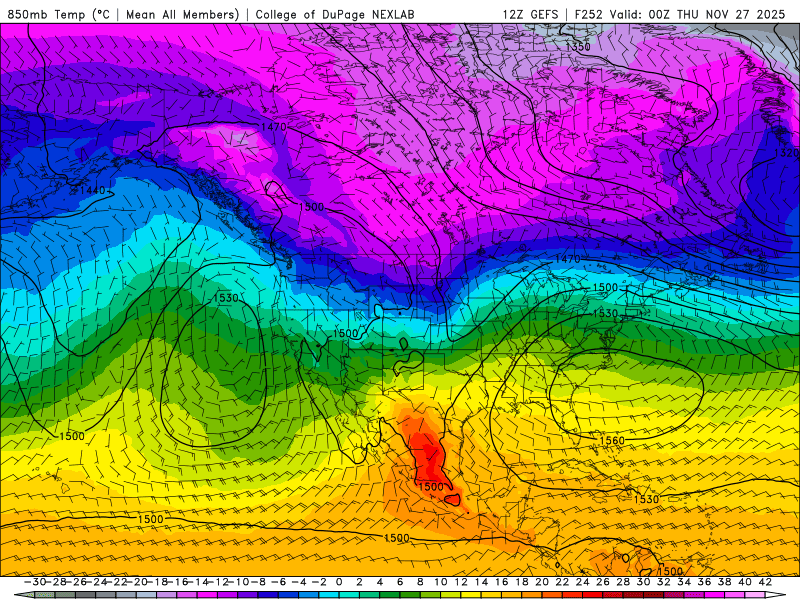Click the '850mb Temp (°C' title text
Image resolution: width=800 pixels, height=600 pixels.
click(x=58, y=14)
